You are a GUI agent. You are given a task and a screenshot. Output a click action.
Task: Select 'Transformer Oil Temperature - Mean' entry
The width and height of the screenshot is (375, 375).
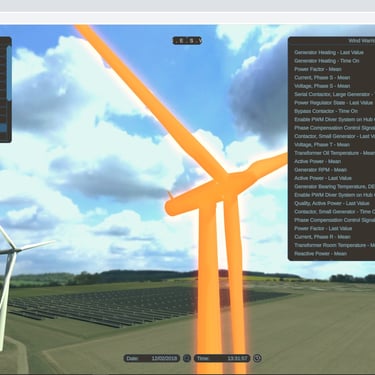click(334, 153)
